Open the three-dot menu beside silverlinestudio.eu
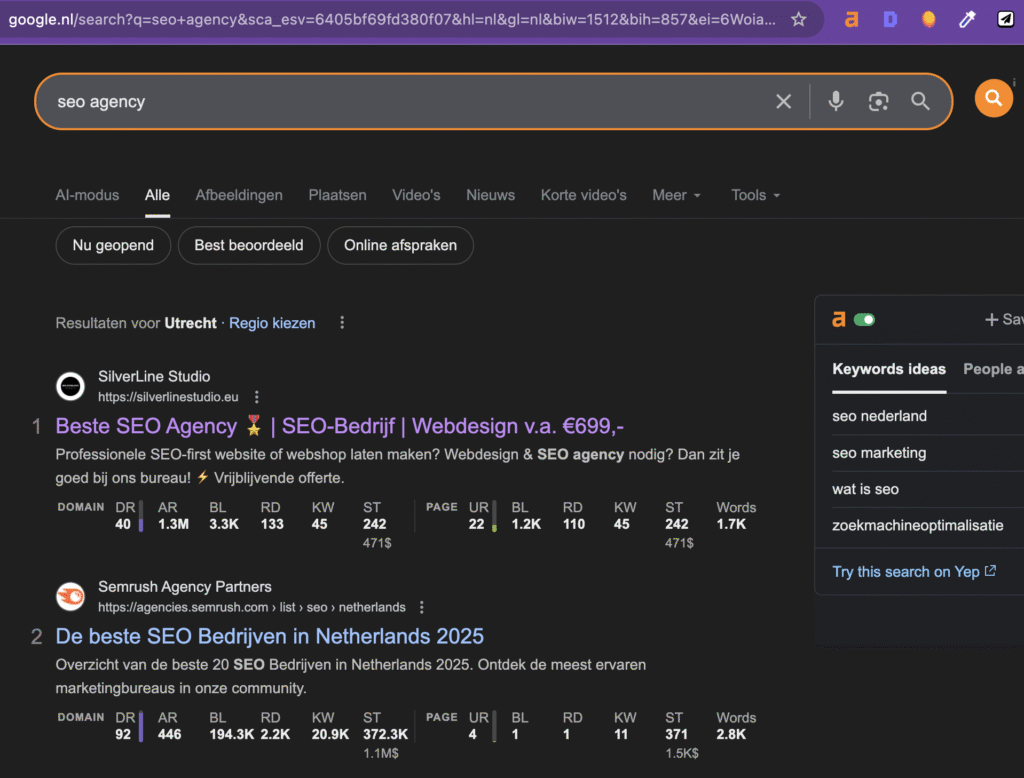 [257, 396]
